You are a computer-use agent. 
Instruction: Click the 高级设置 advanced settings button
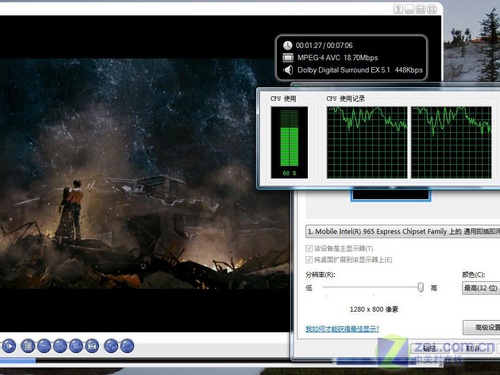[x=481, y=328]
